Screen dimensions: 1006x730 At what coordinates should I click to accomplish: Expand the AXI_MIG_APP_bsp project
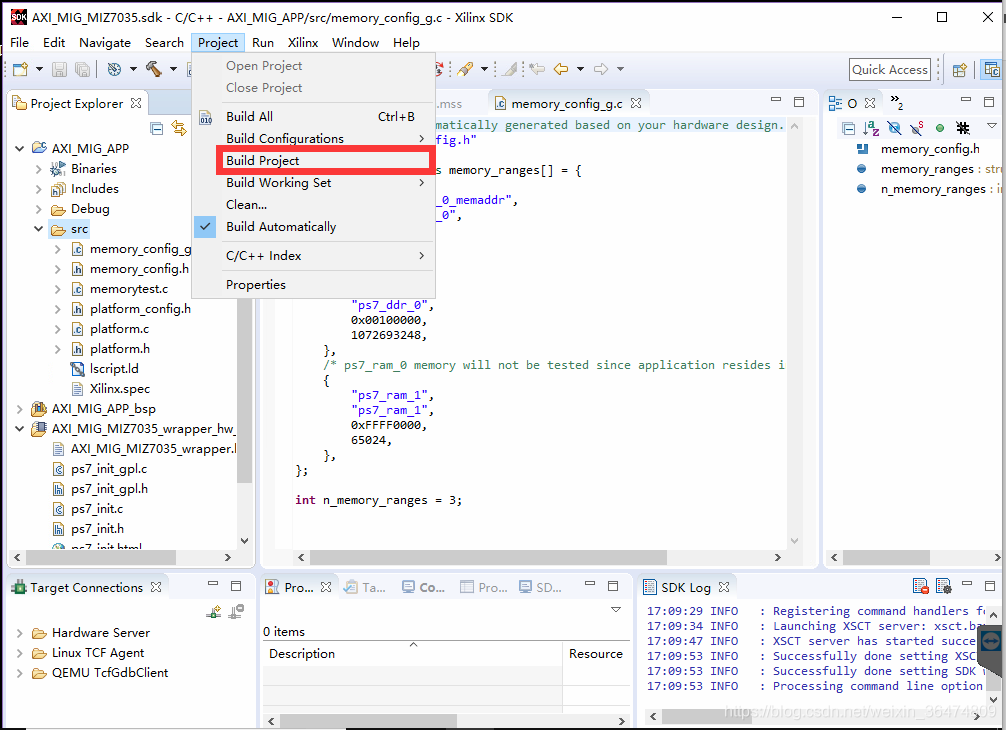tap(20, 409)
